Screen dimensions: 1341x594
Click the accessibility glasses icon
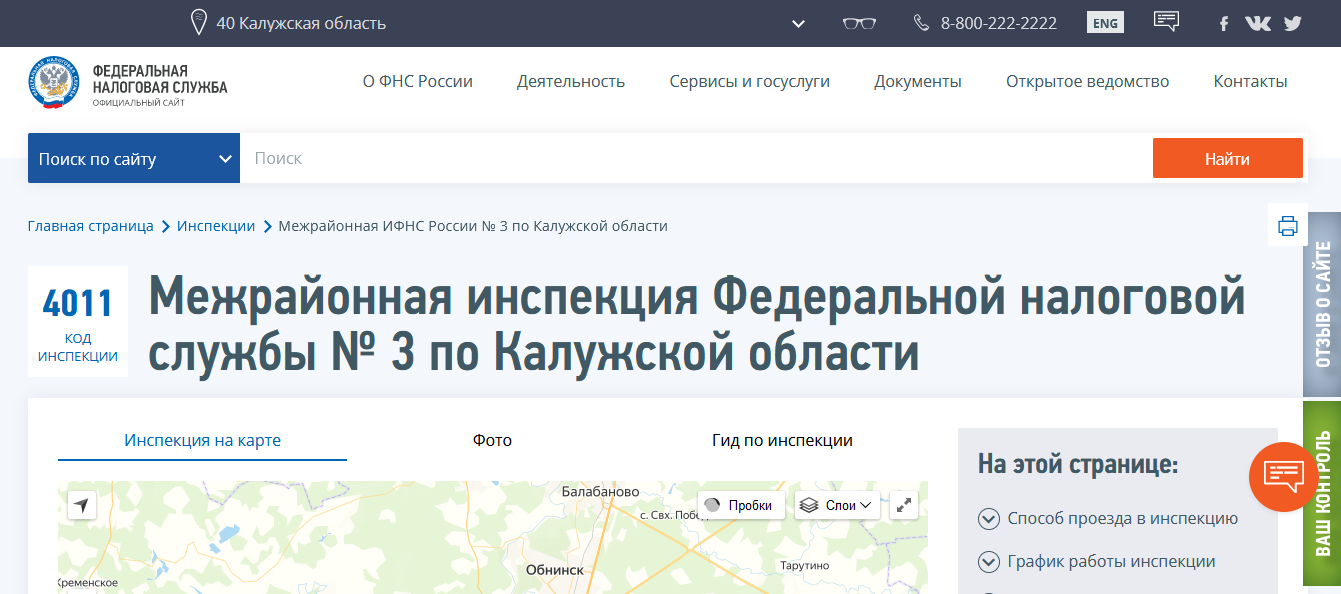click(859, 23)
